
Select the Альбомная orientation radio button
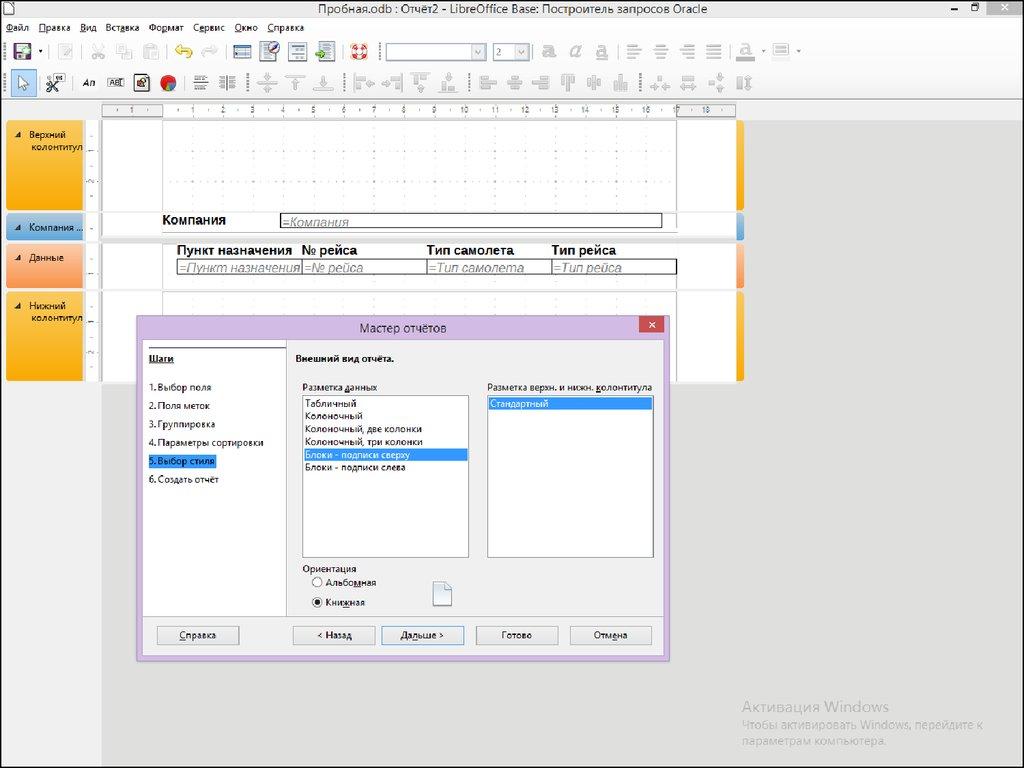(317, 582)
